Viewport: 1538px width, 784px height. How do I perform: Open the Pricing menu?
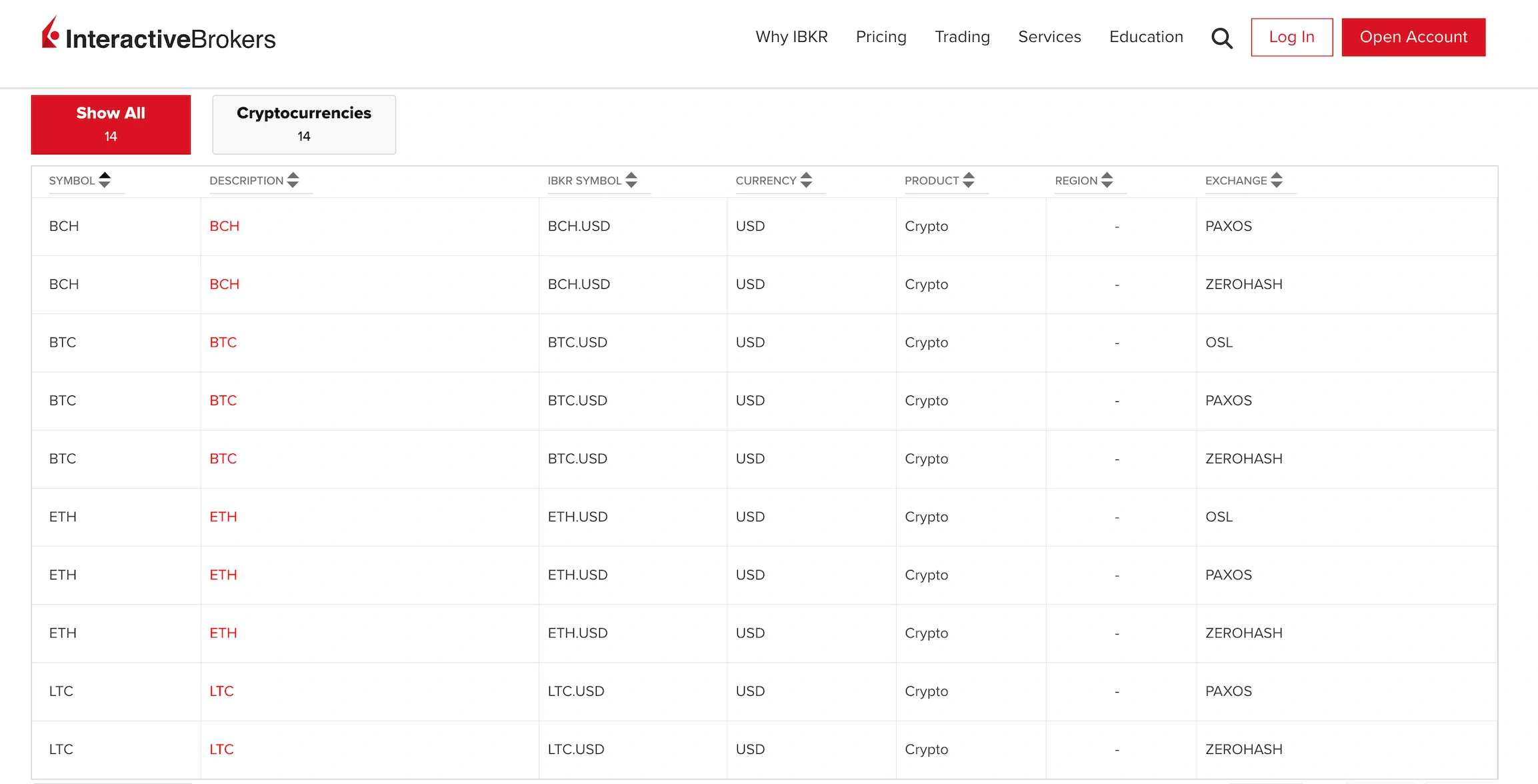coord(881,37)
